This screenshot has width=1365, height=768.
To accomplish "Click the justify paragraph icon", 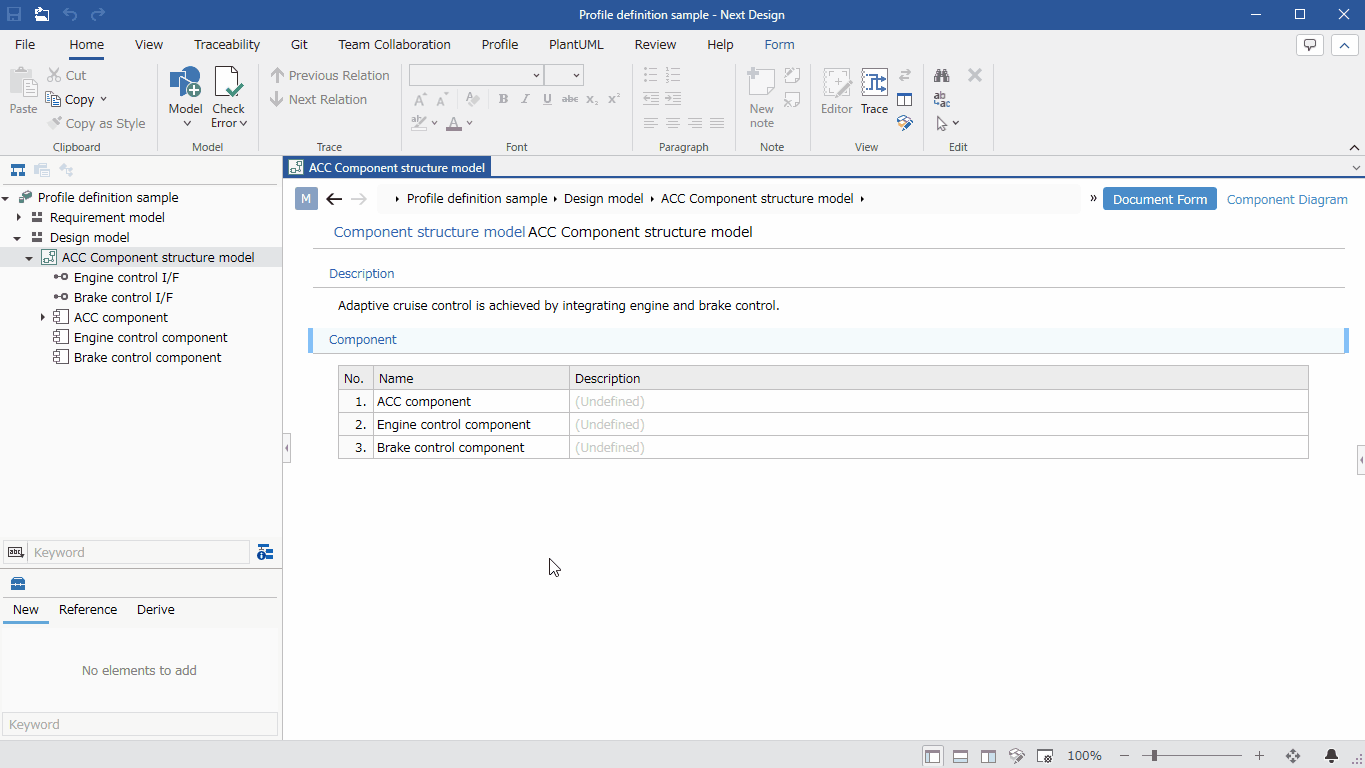I will pyautogui.click(x=717, y=123).
